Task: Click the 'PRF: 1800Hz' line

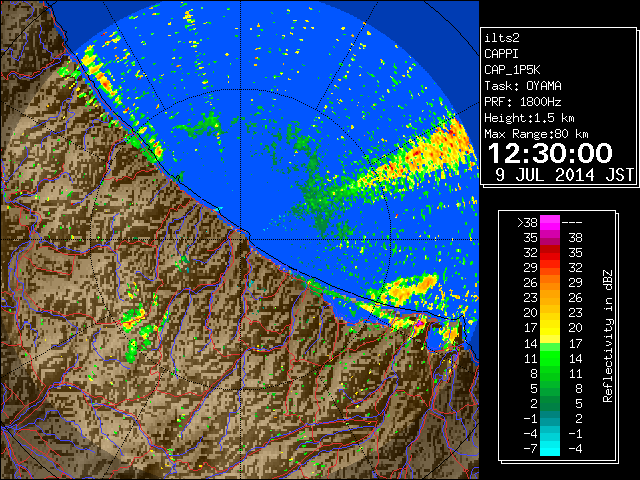Action: pos(523,102)
